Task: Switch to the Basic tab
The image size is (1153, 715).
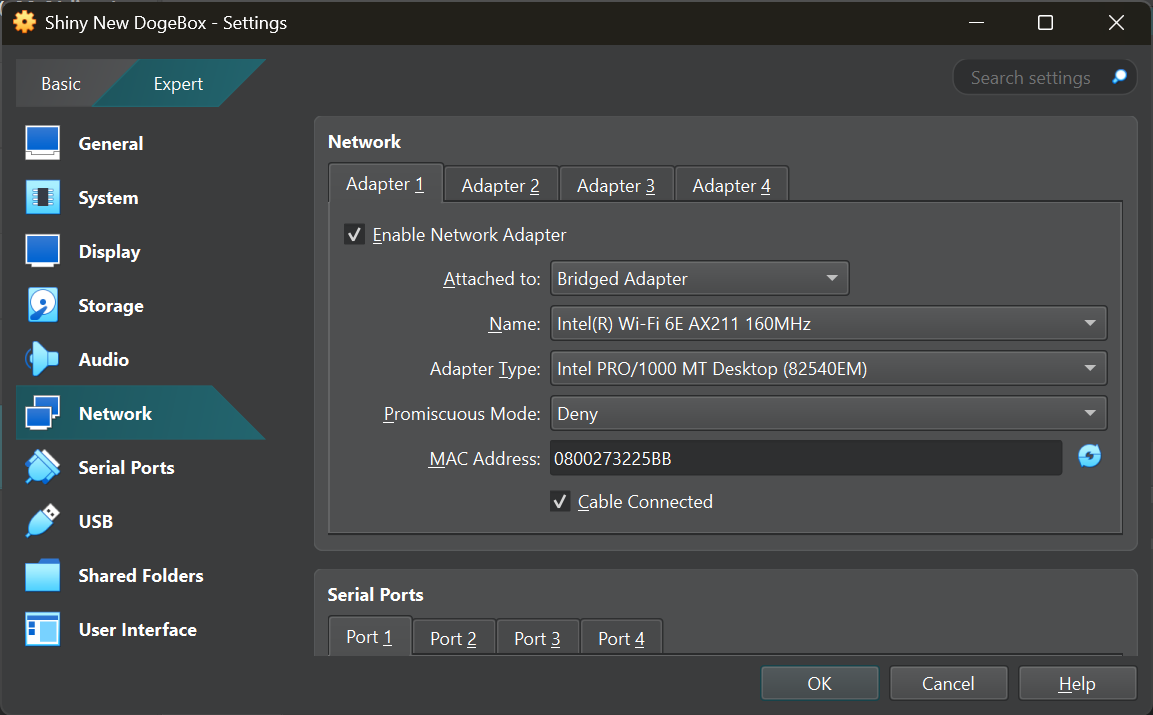Action: [x=61, y=84]
